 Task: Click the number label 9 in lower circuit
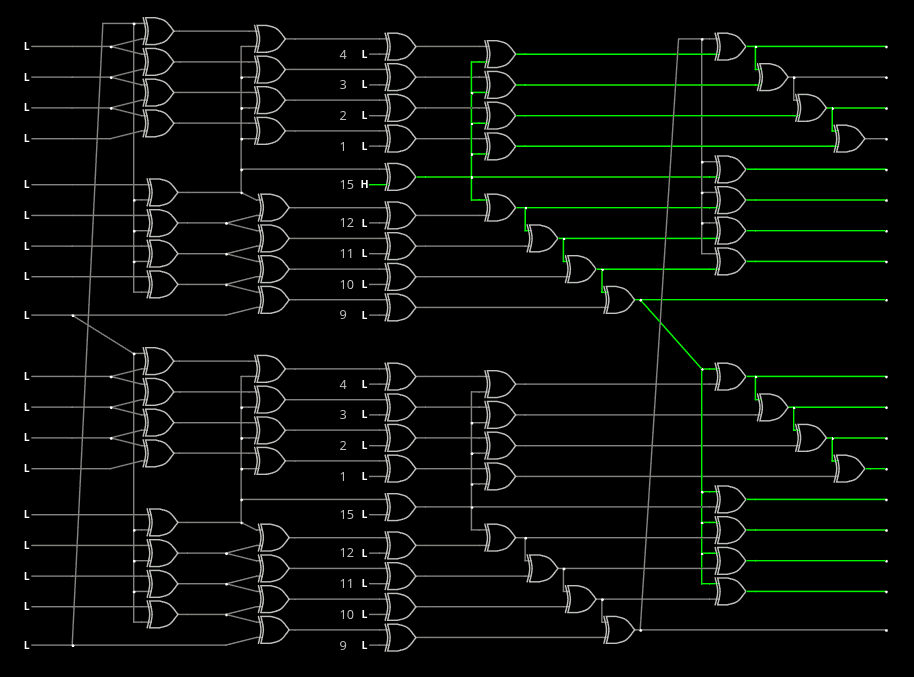tap(343, 646)
